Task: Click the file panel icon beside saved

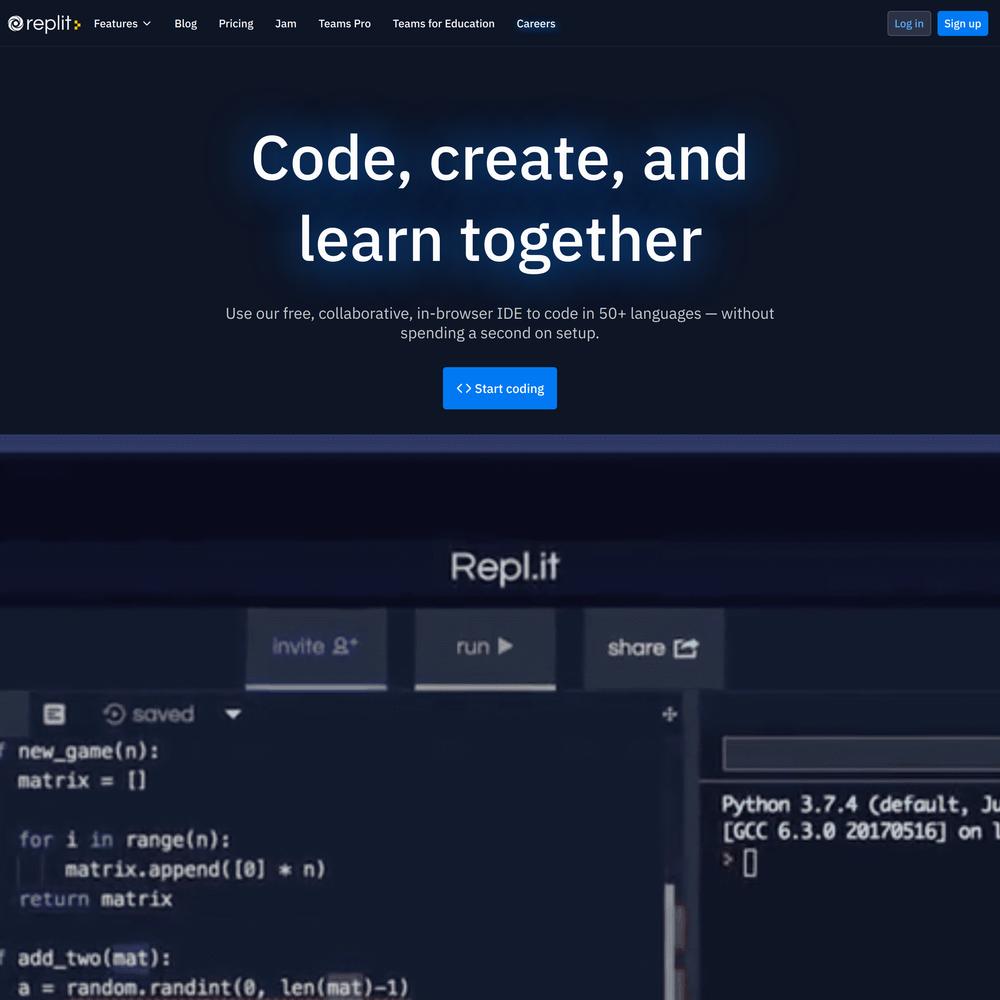Action: coord(54,714)
